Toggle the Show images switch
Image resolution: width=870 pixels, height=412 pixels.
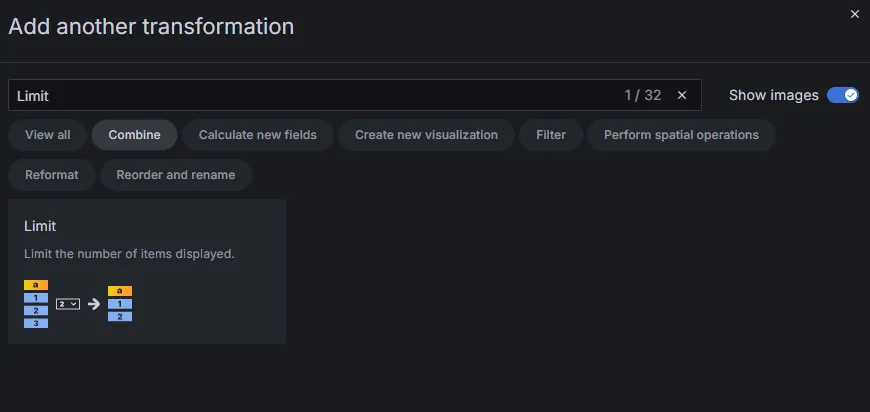click(842, 95)
